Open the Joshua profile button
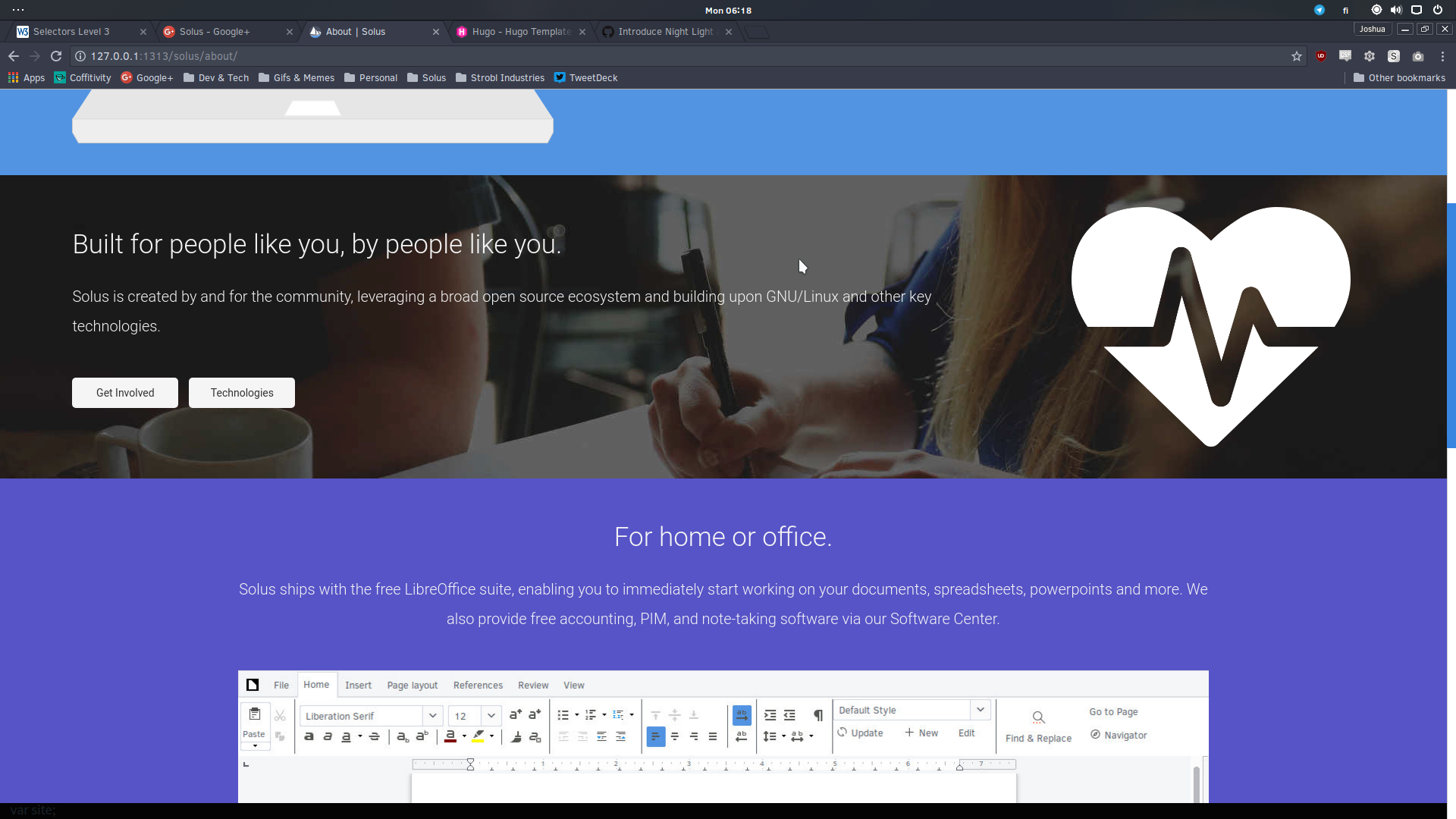Viewport: 1456px width, 819px height. (1373, 29)
